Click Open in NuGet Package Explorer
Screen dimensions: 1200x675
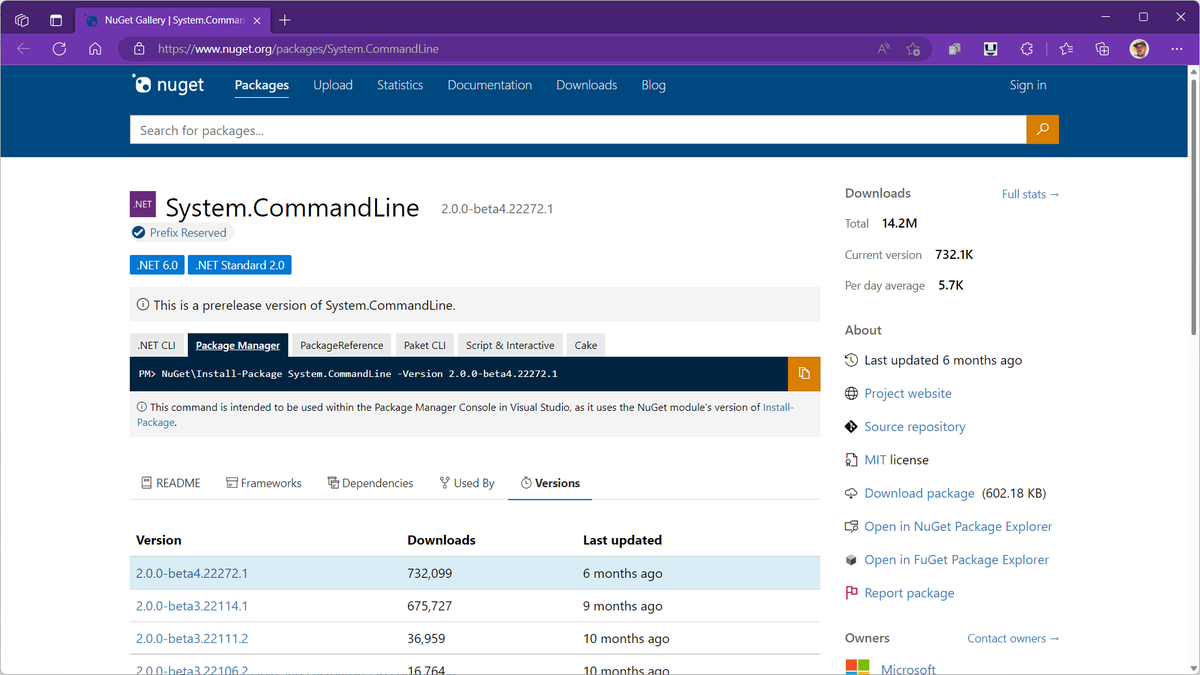tap(958, 526)
